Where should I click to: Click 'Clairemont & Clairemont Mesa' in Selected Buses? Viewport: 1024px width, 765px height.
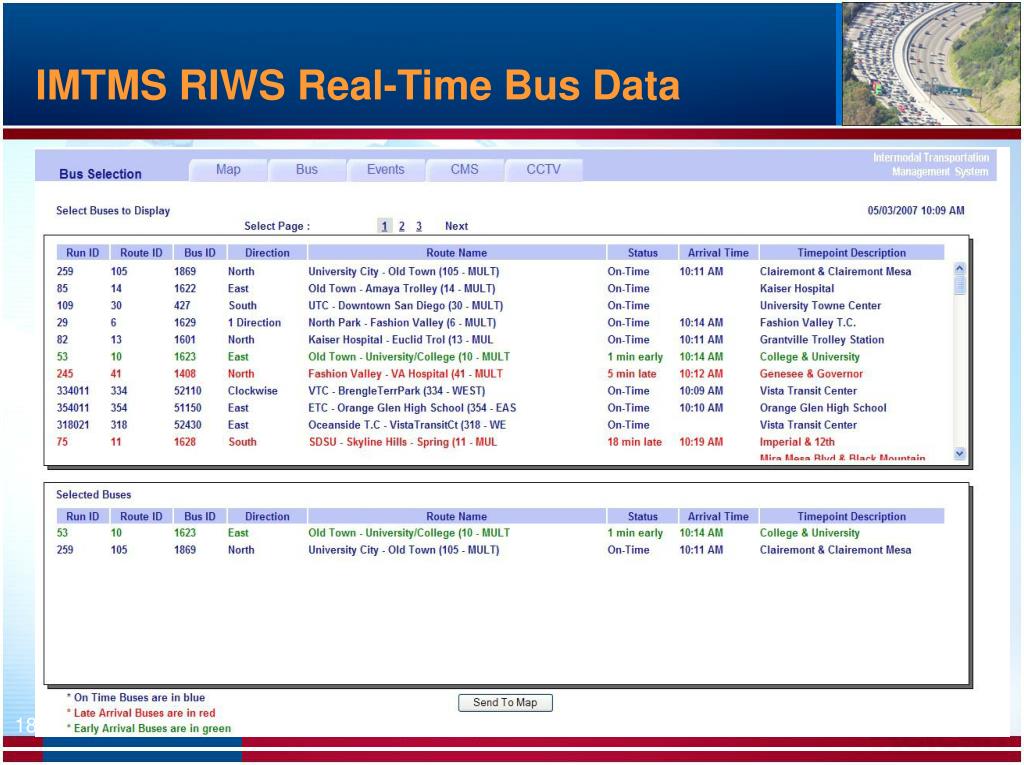click(835, 550)
